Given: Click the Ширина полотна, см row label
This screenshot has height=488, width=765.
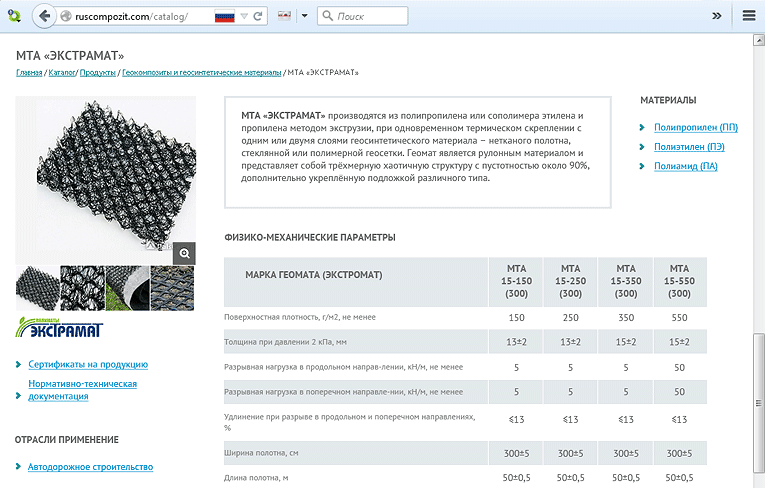Looking at the screenshot, I should point(261,453).
